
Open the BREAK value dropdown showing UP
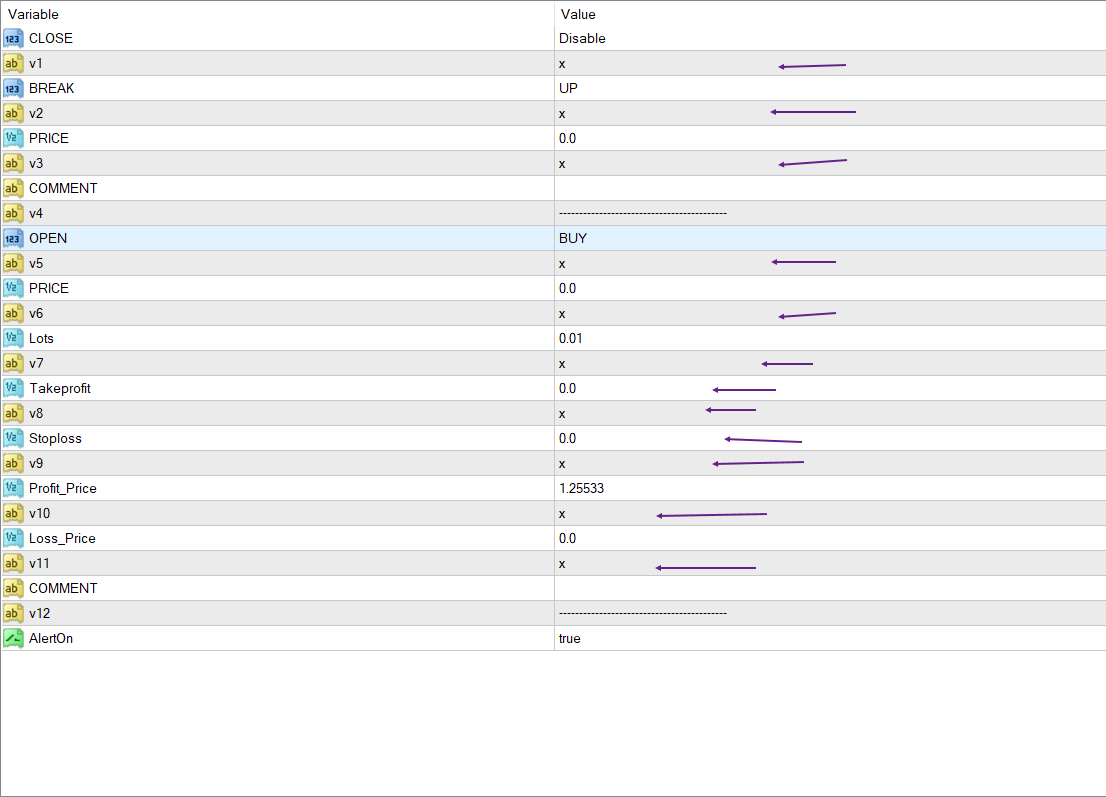[568, 88]
